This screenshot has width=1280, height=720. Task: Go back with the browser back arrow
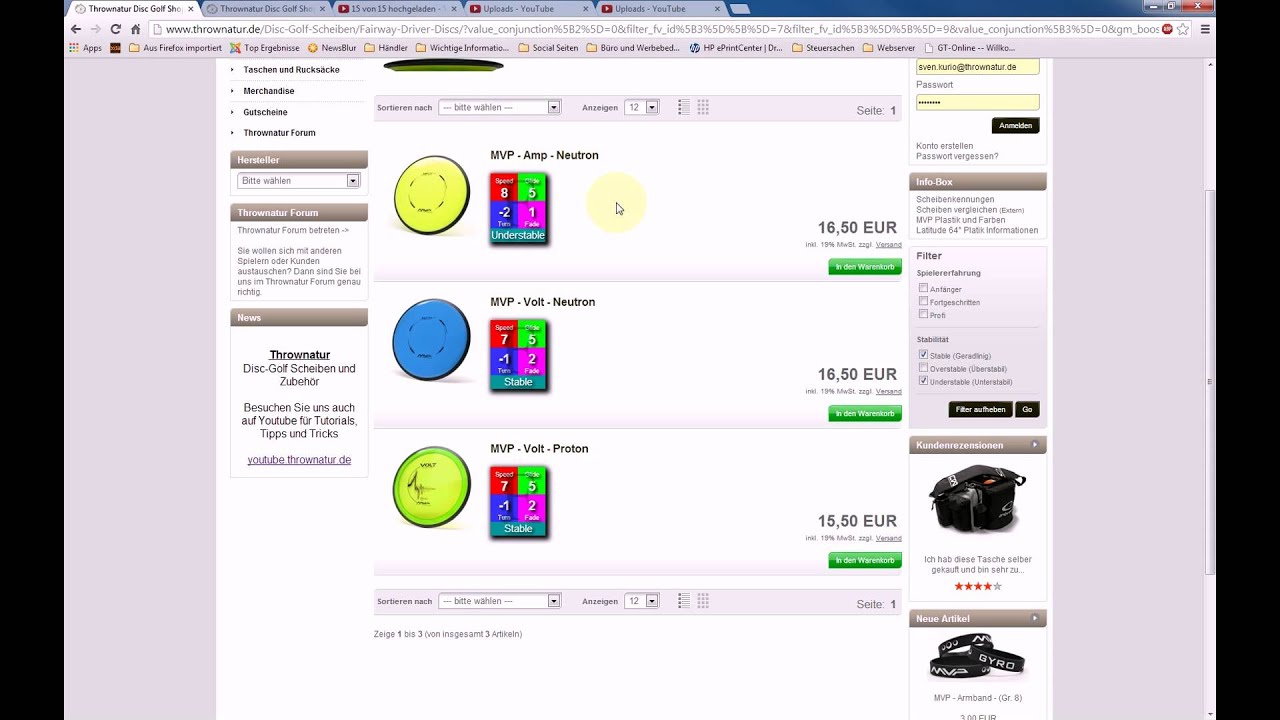76,29
